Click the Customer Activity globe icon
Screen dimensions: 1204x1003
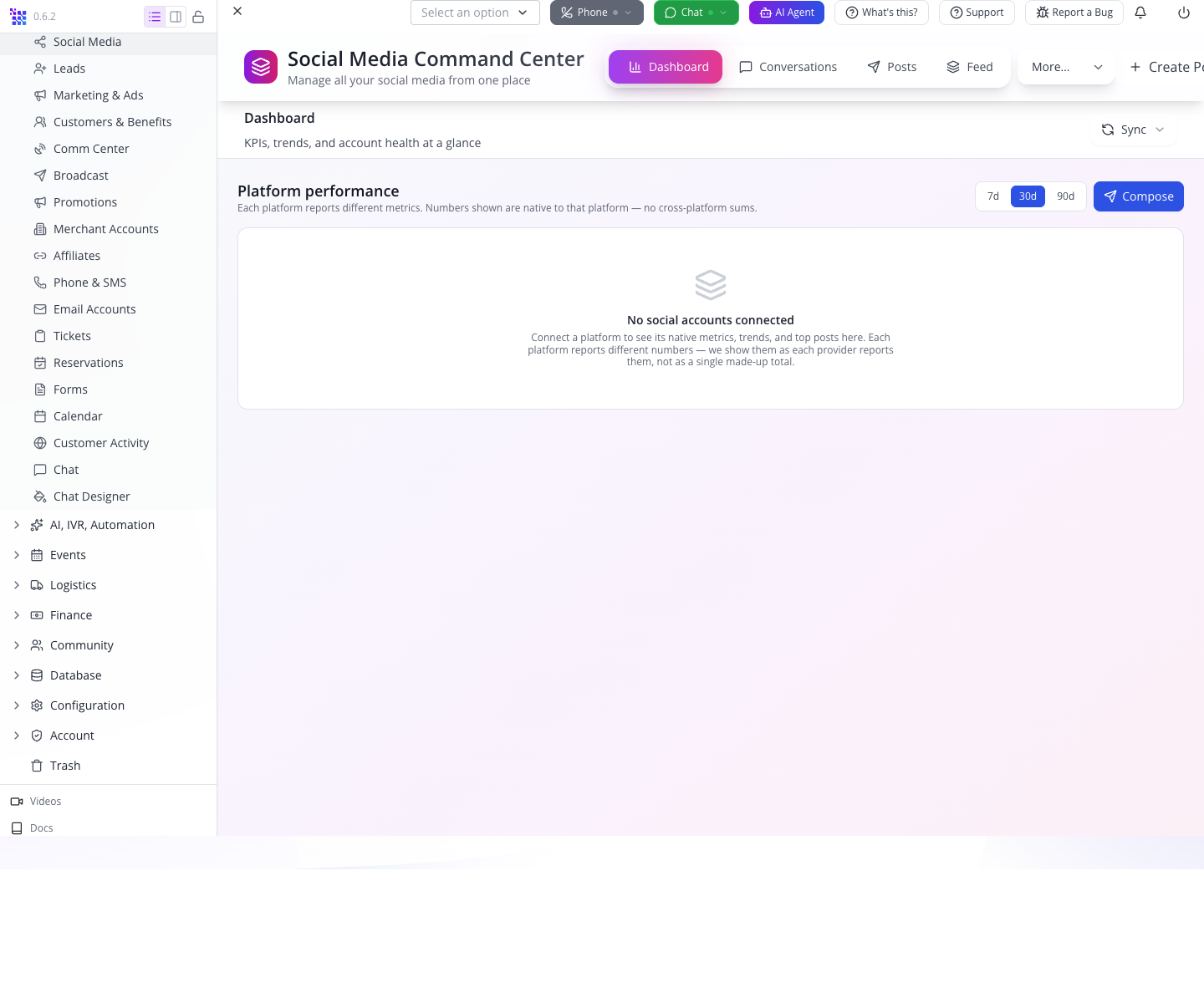pos(40,443)
